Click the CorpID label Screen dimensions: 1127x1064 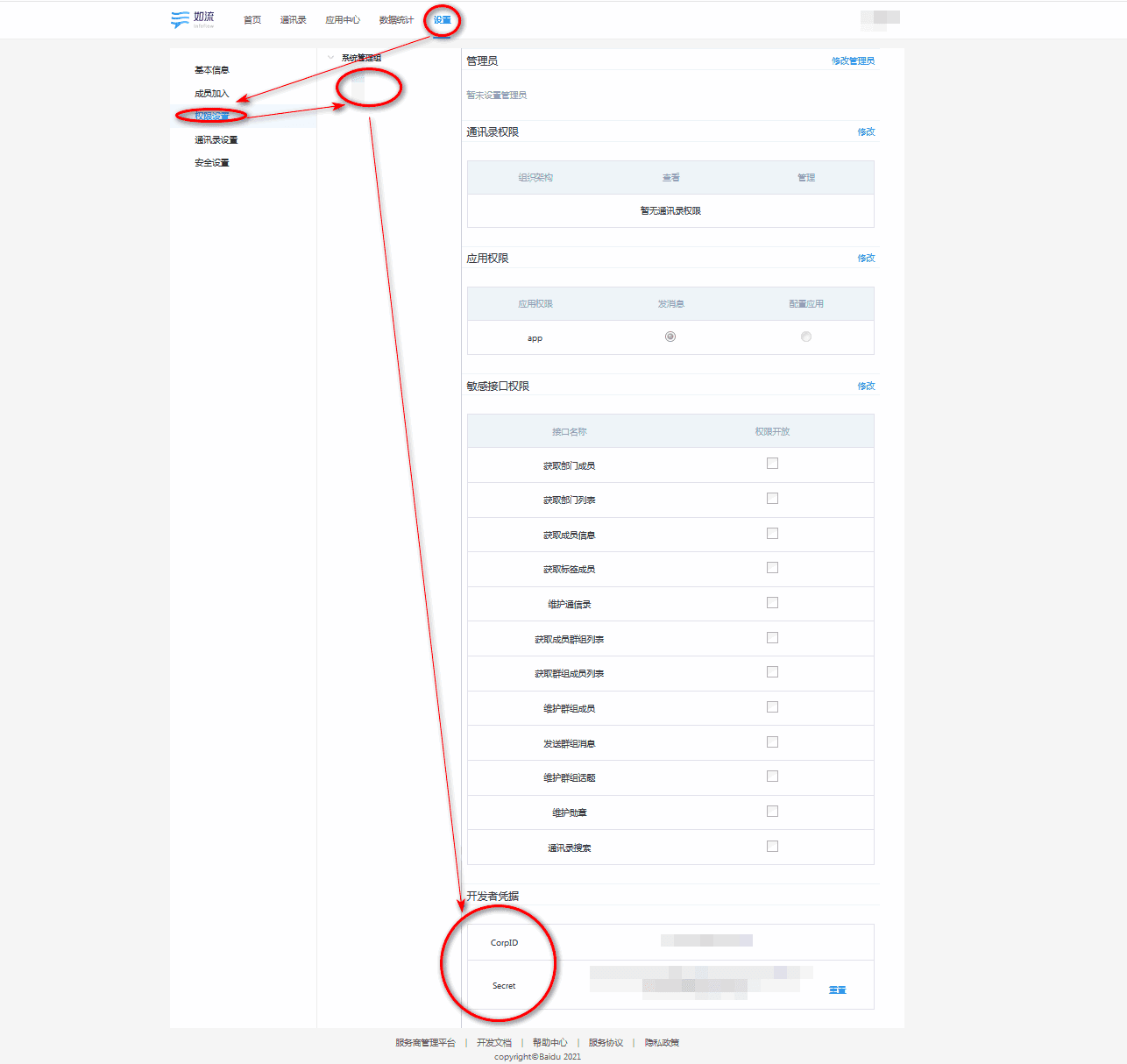point(504,943)
